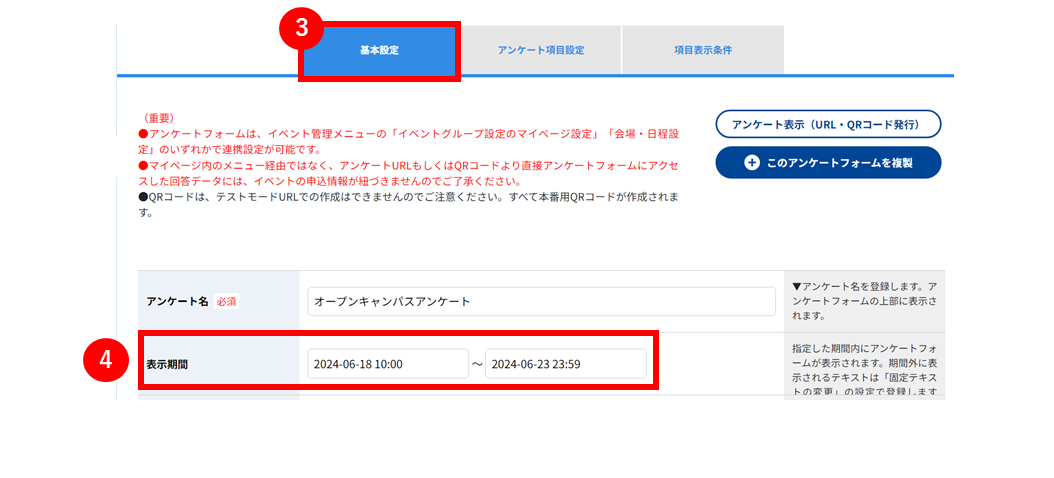
Task: Click the plus icon on the duplicate button
Action: point(752,163)
